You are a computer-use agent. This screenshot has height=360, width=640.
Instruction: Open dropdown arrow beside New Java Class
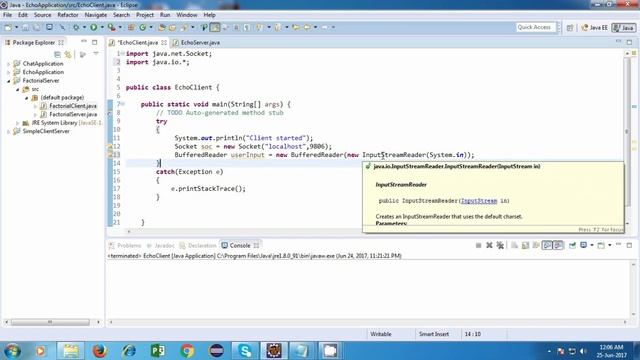point(151,27)
